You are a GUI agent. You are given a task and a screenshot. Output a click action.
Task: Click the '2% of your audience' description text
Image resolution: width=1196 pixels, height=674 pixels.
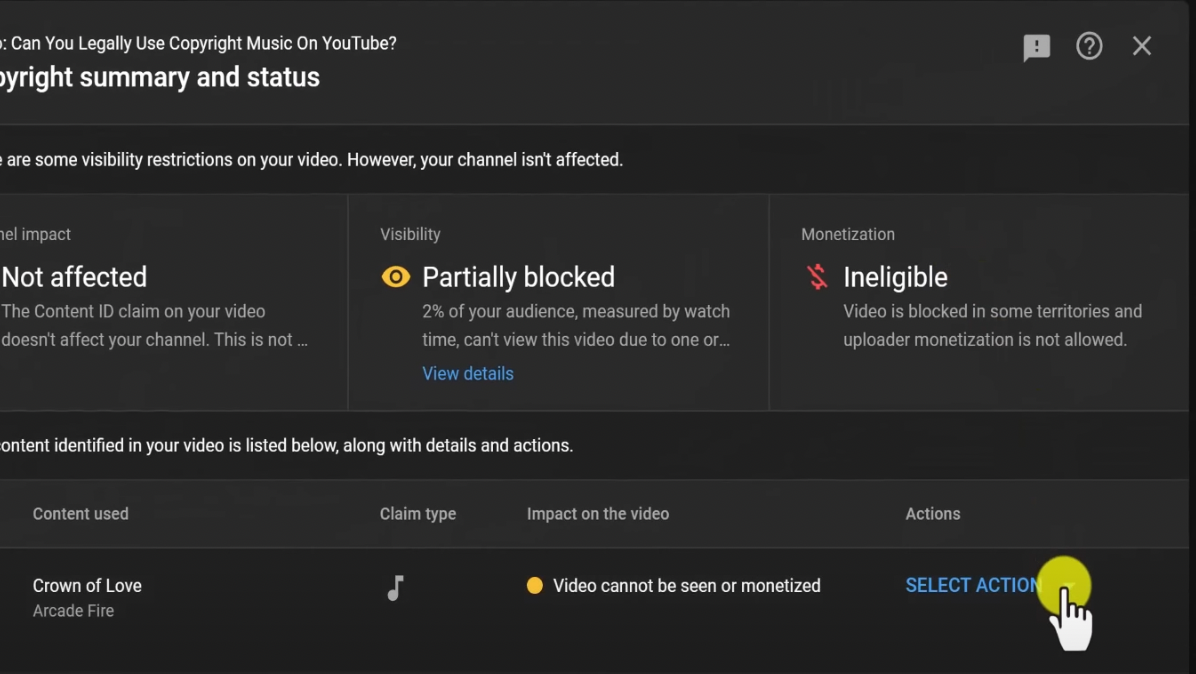[x=576, y=326]
